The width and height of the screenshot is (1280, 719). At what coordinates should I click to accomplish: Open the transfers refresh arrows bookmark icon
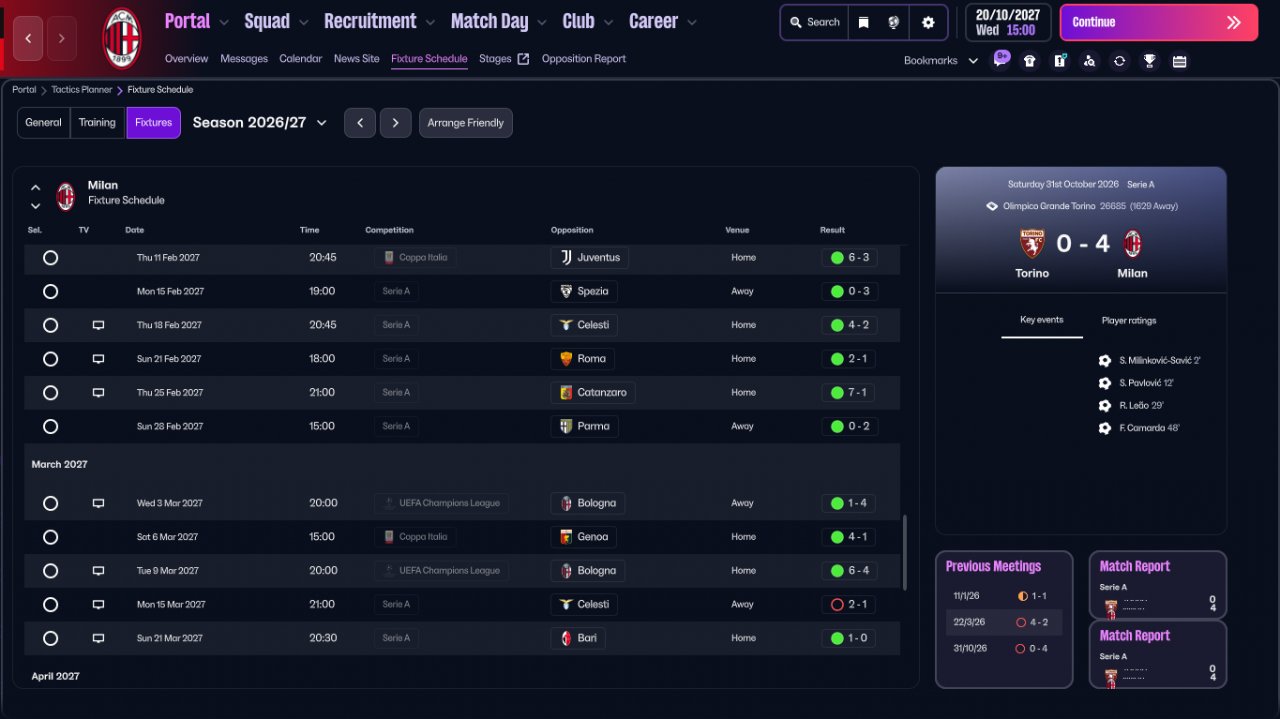(1119, 61)
